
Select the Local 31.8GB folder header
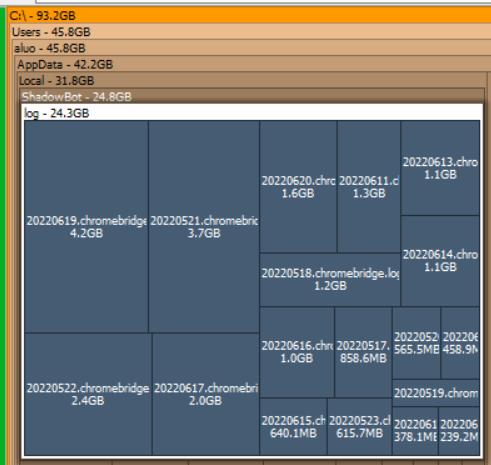(252, 80)
